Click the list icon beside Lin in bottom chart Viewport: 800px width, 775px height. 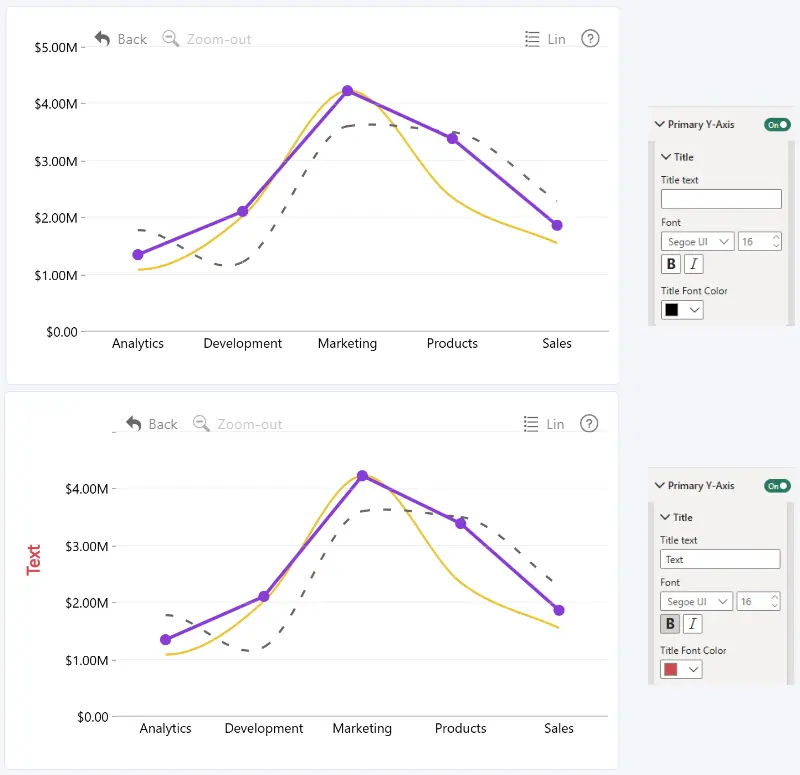tap(531, 424)
